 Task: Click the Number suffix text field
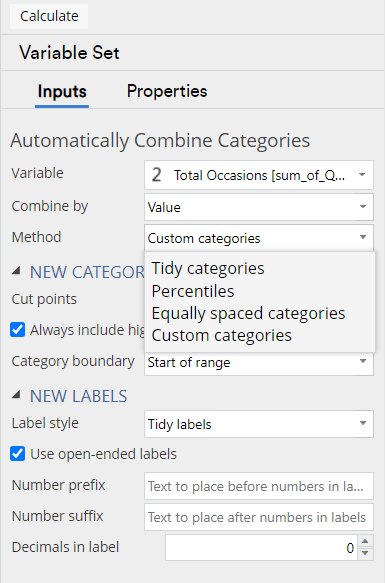(x=259, y=517)
